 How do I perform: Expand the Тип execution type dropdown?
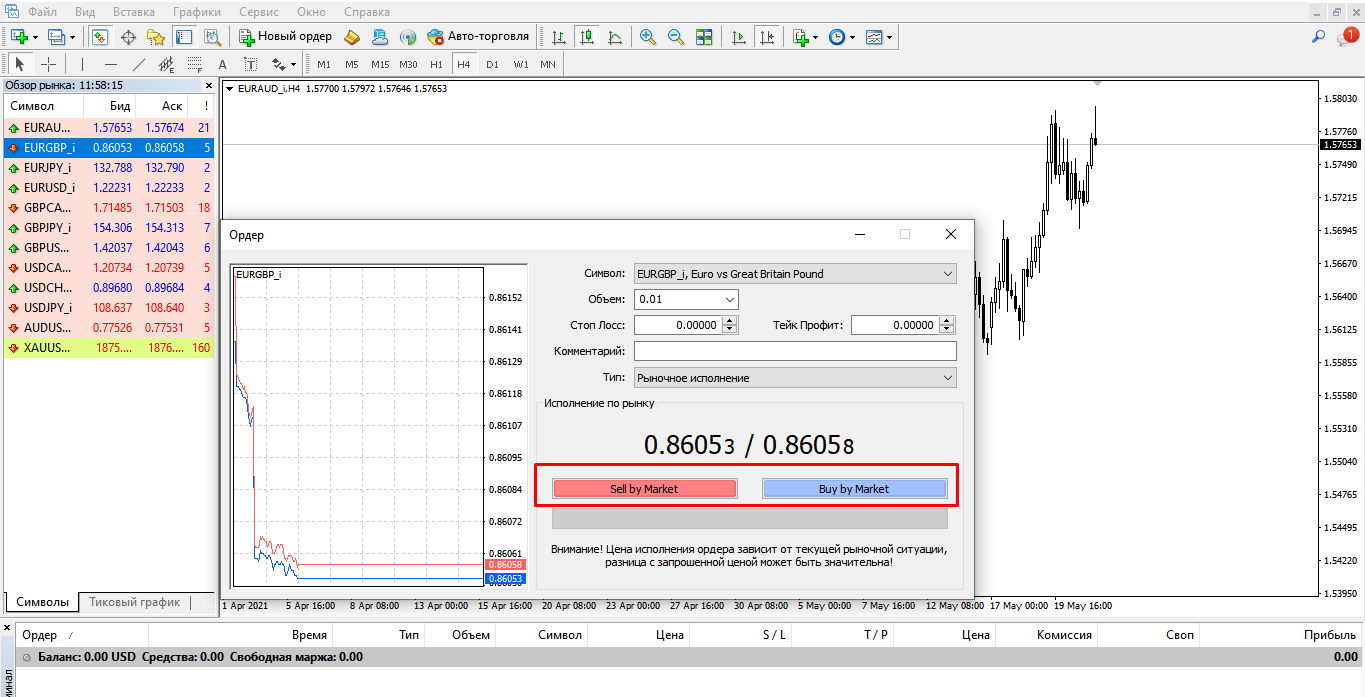pyautogui.click(x=947, y=378)
